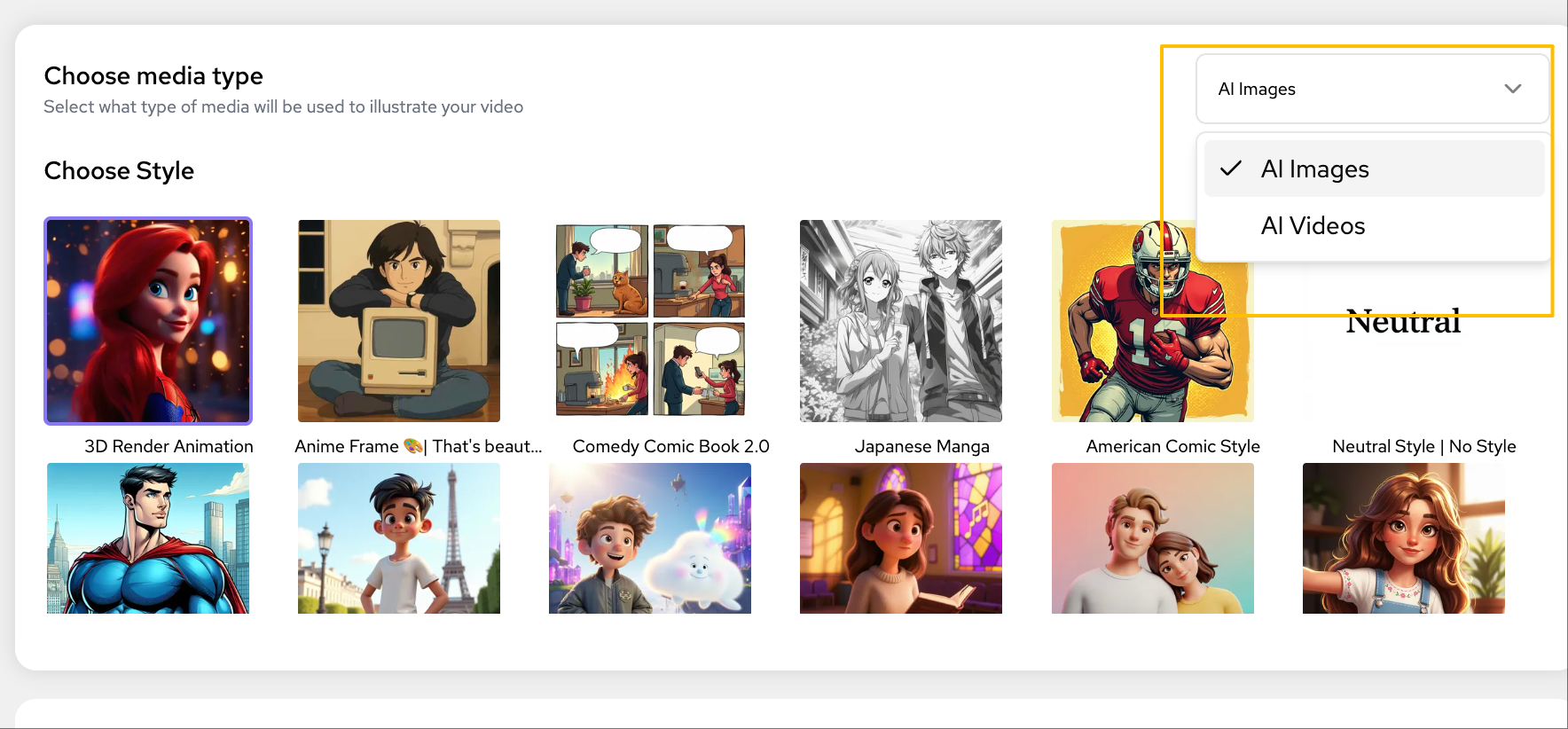The height and width of the screenshot is (729, 1568).
Task: Select the Japanese Manga style image
Action: [x=901, y=321]
